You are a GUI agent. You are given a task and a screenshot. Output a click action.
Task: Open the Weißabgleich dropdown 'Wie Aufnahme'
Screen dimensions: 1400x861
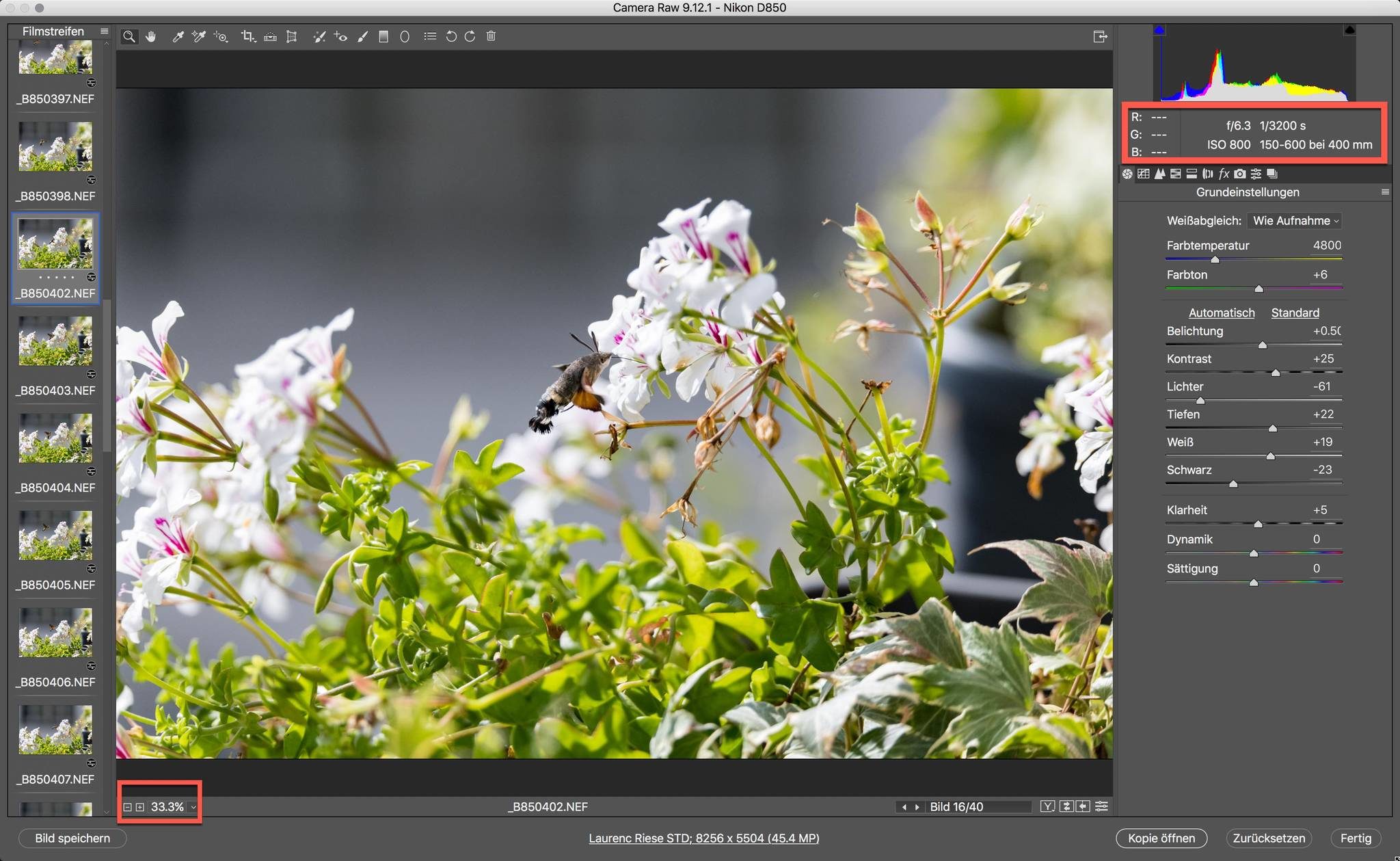(x=1295, y=221)
